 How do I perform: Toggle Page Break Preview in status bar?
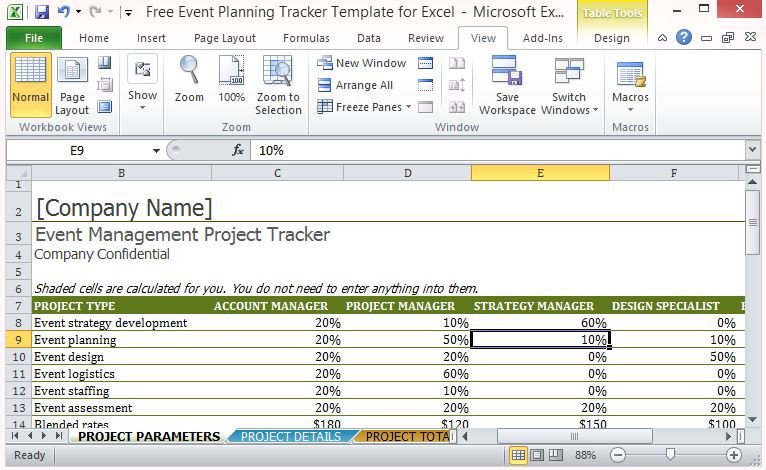click(x=555, y=455)
